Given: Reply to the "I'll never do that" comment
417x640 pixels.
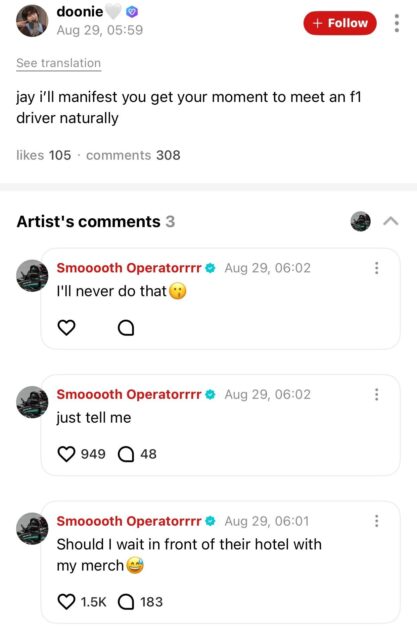Looking at the screenshot, I should (126, 327).
